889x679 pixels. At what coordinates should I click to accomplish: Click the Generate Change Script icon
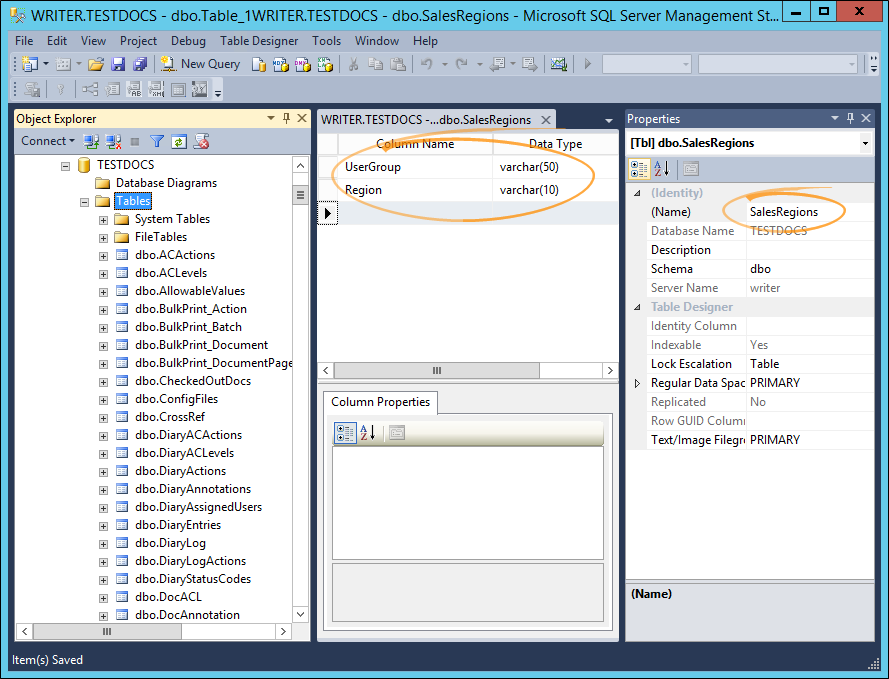[x=32, y=90]
